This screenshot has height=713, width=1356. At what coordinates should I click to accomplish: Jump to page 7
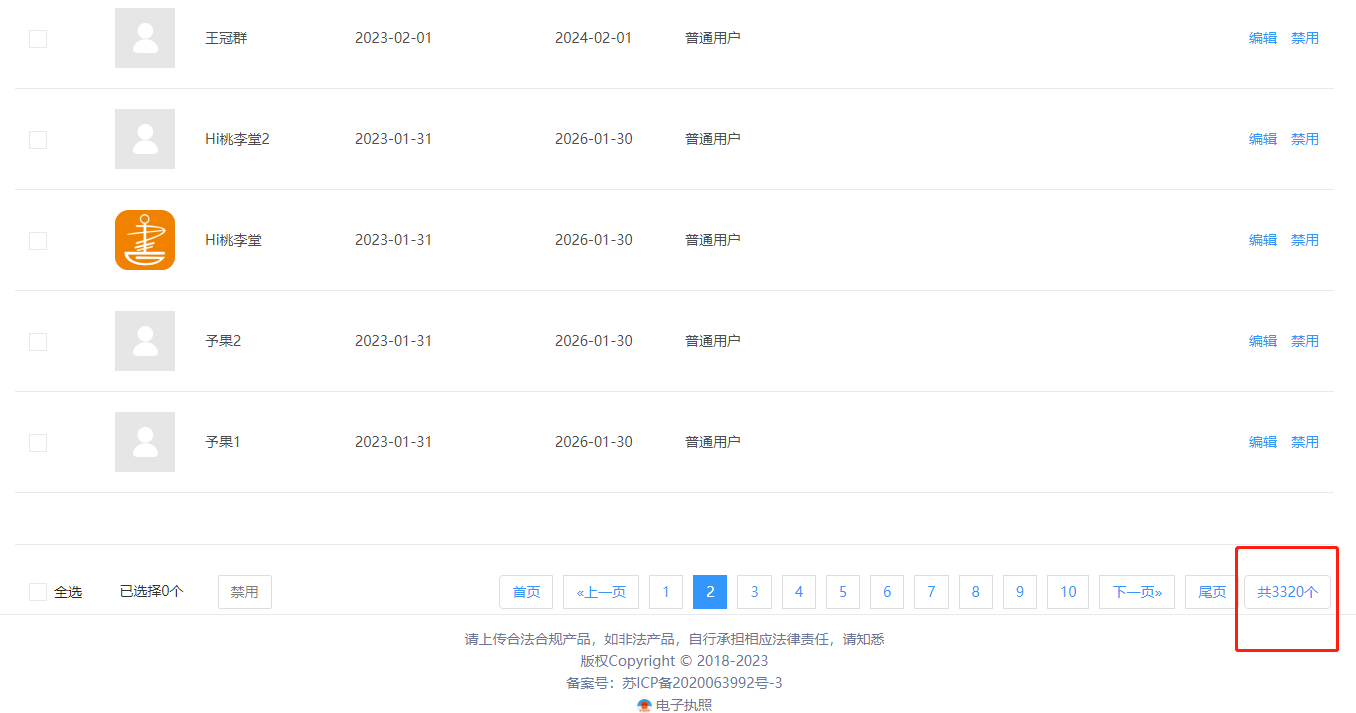pos(931,592)
